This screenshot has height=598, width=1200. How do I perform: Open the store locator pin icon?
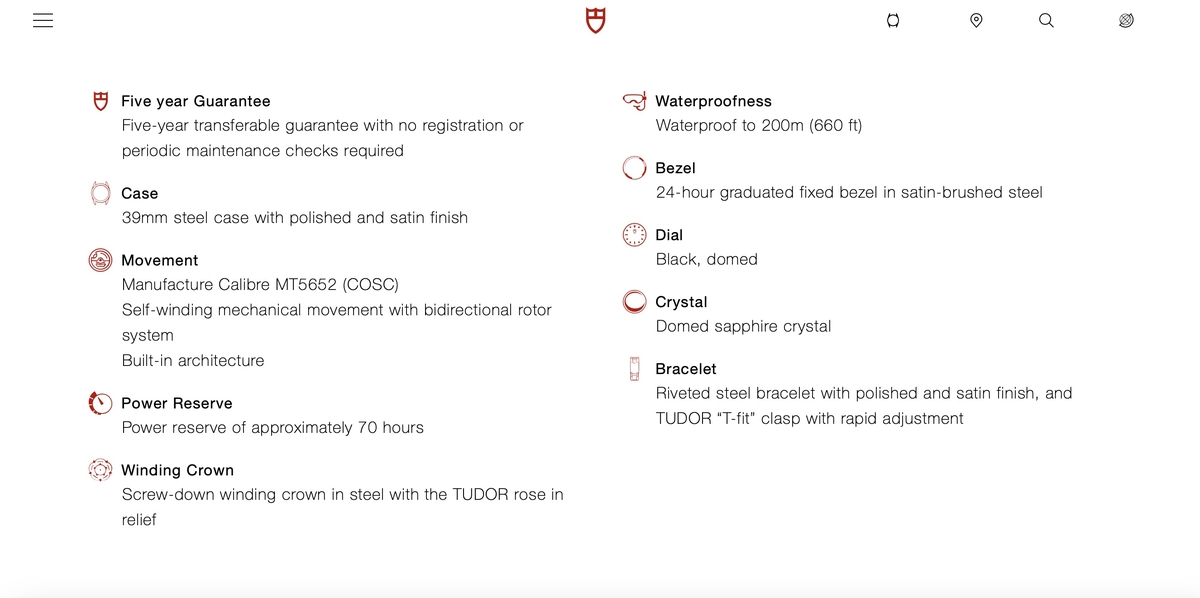[976, 21]
